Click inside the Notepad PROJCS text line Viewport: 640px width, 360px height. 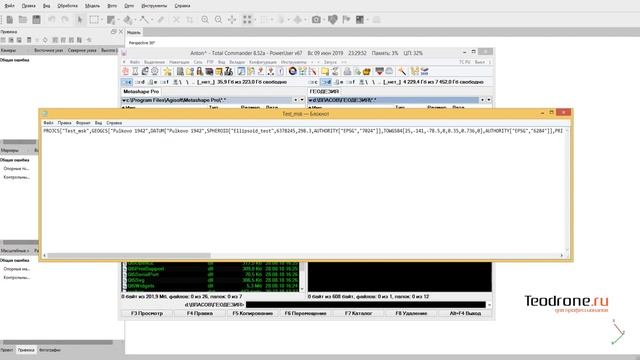click(x=303, y=131)
